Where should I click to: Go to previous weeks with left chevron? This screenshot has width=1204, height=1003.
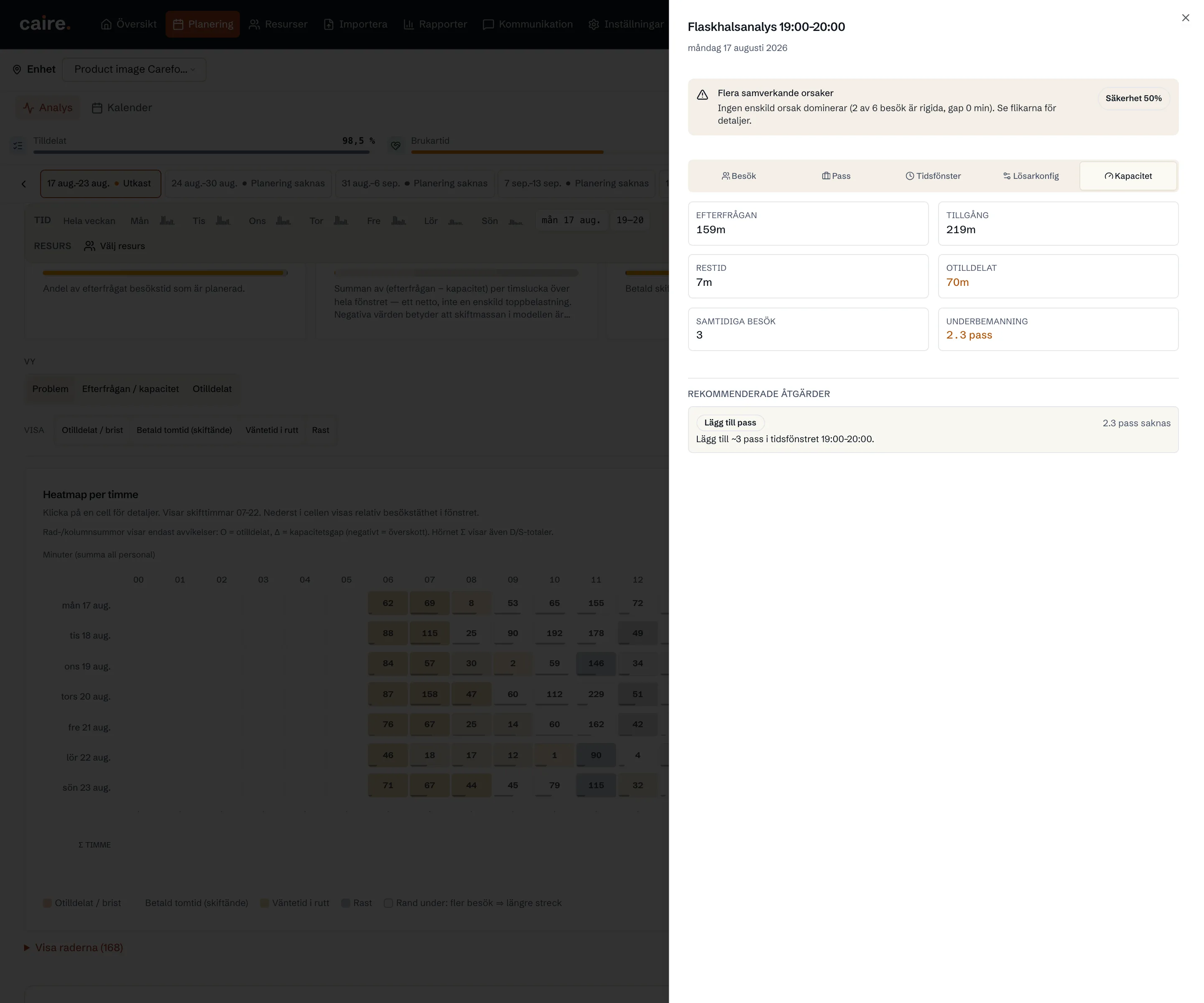click(x=23, y=184)
